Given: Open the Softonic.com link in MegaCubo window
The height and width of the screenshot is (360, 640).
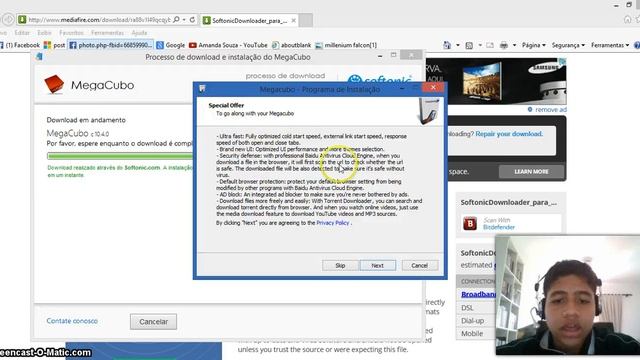Looking at the screenshot, I should 142,168.
